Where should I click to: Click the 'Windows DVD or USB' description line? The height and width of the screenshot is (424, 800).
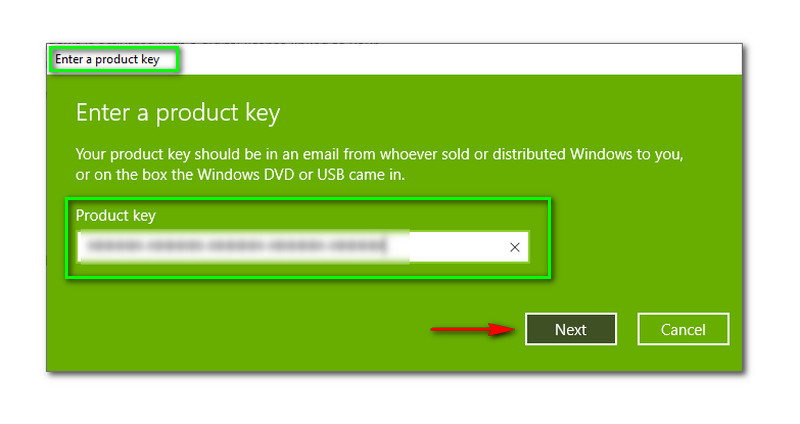261,175
